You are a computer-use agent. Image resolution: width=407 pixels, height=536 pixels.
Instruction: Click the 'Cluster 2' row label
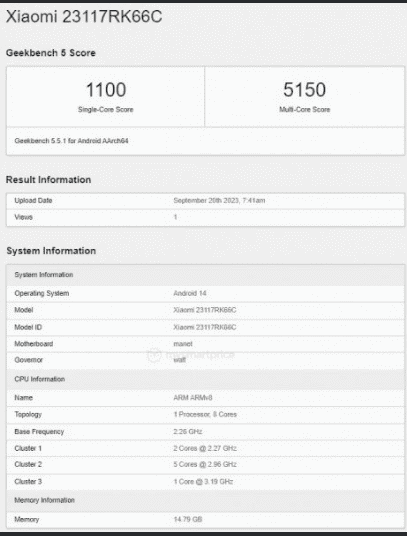click(28, 464)
